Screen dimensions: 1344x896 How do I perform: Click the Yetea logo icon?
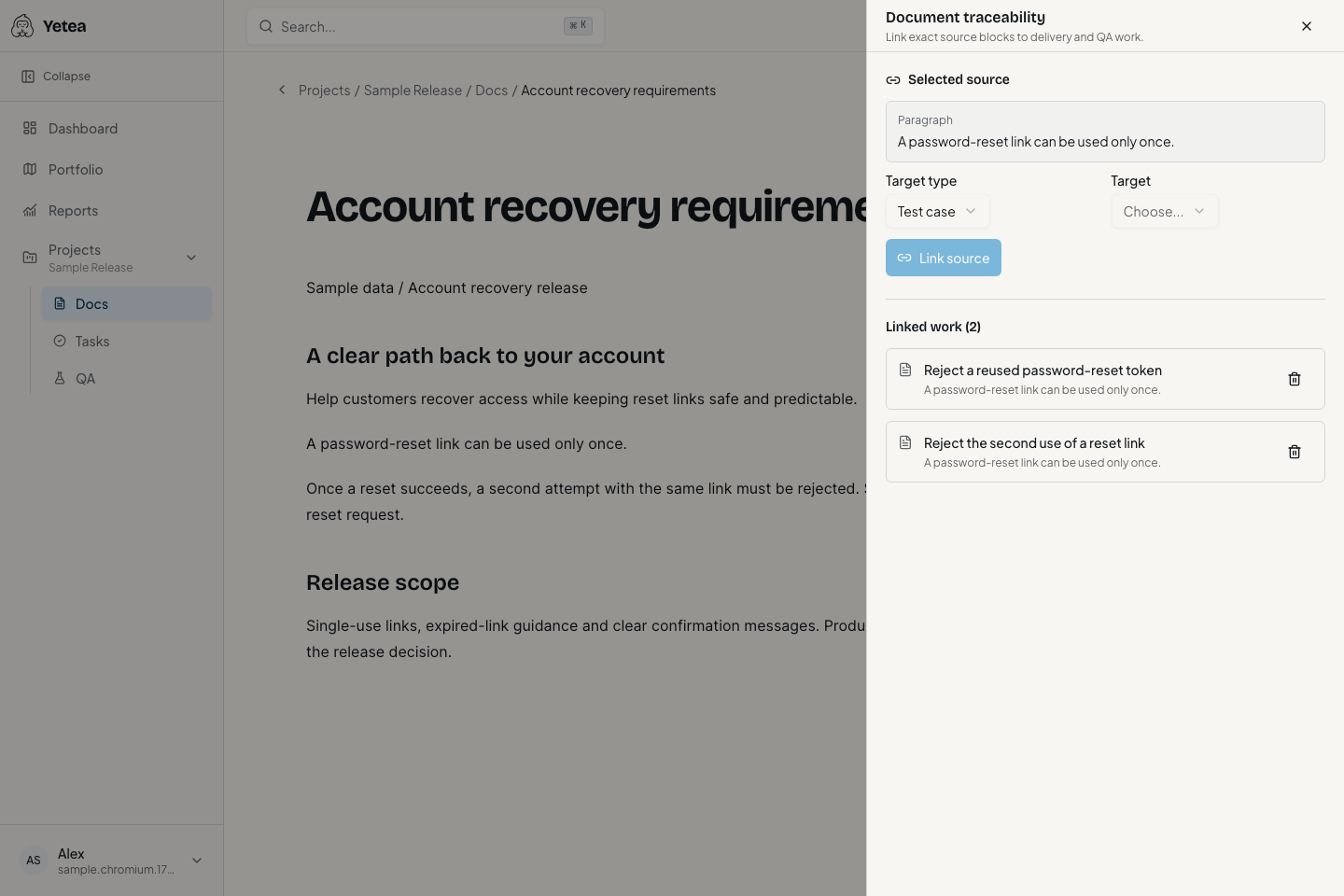22,26
